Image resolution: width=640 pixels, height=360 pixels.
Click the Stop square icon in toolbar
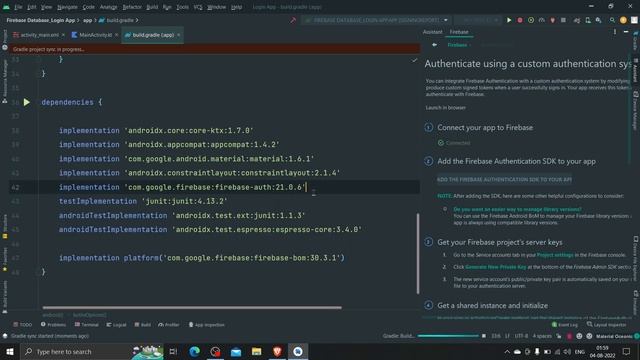(x=563, y=20)
